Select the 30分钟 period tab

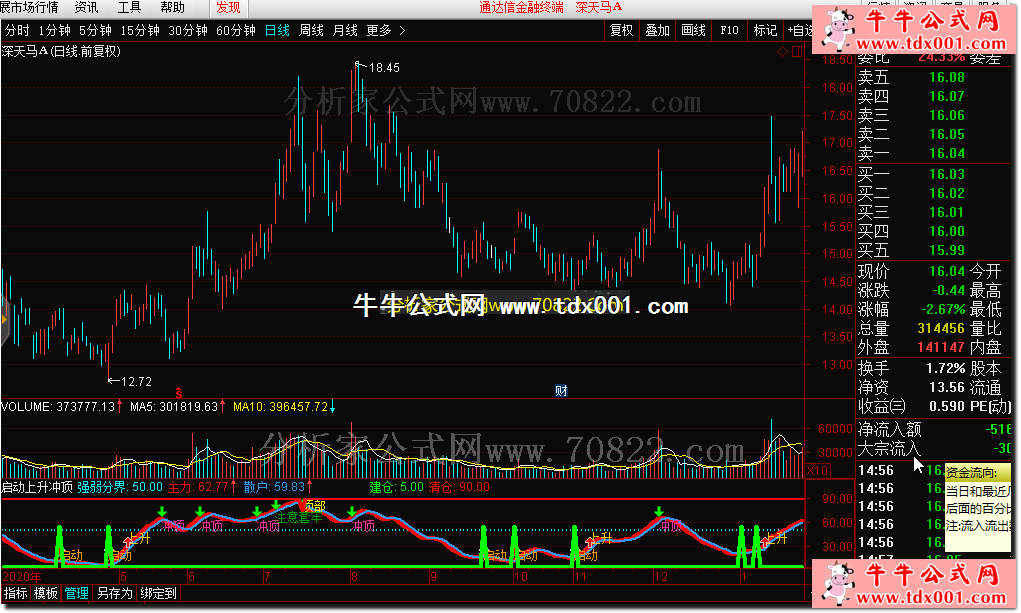[x=188, y=31]
